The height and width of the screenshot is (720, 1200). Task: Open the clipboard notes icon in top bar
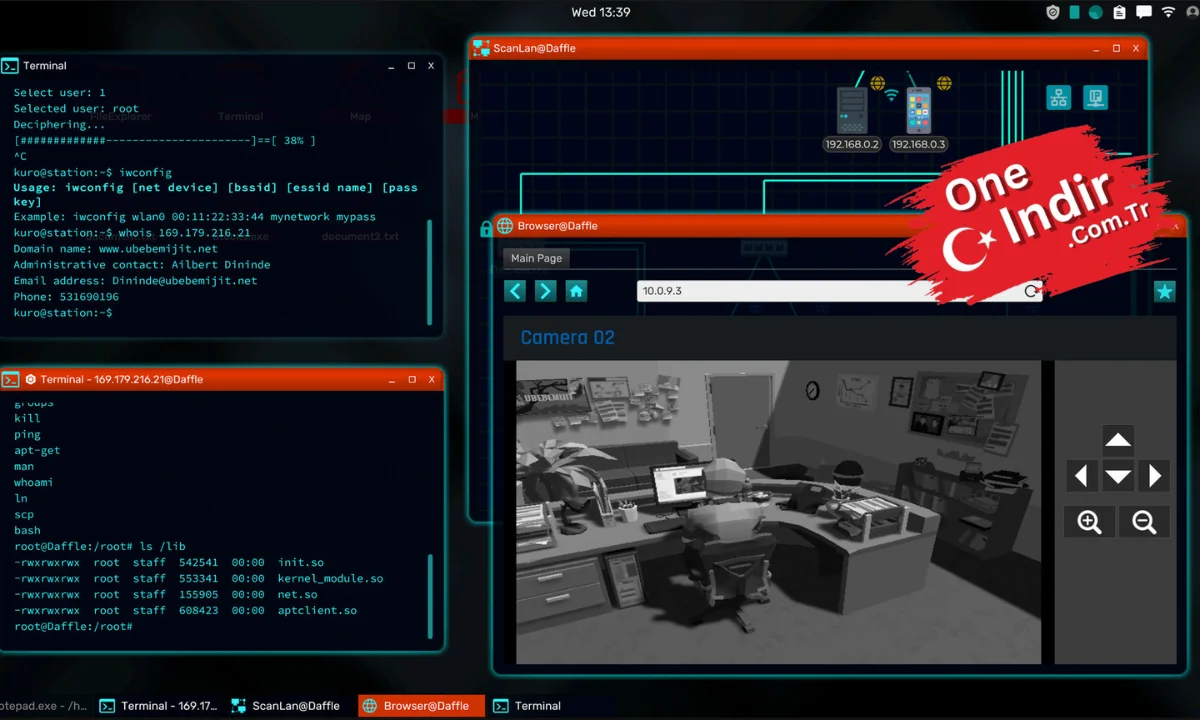tap(1119, 12)
